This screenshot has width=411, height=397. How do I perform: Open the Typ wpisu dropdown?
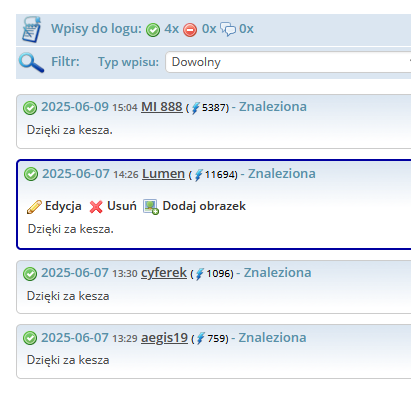click(288, 62)
